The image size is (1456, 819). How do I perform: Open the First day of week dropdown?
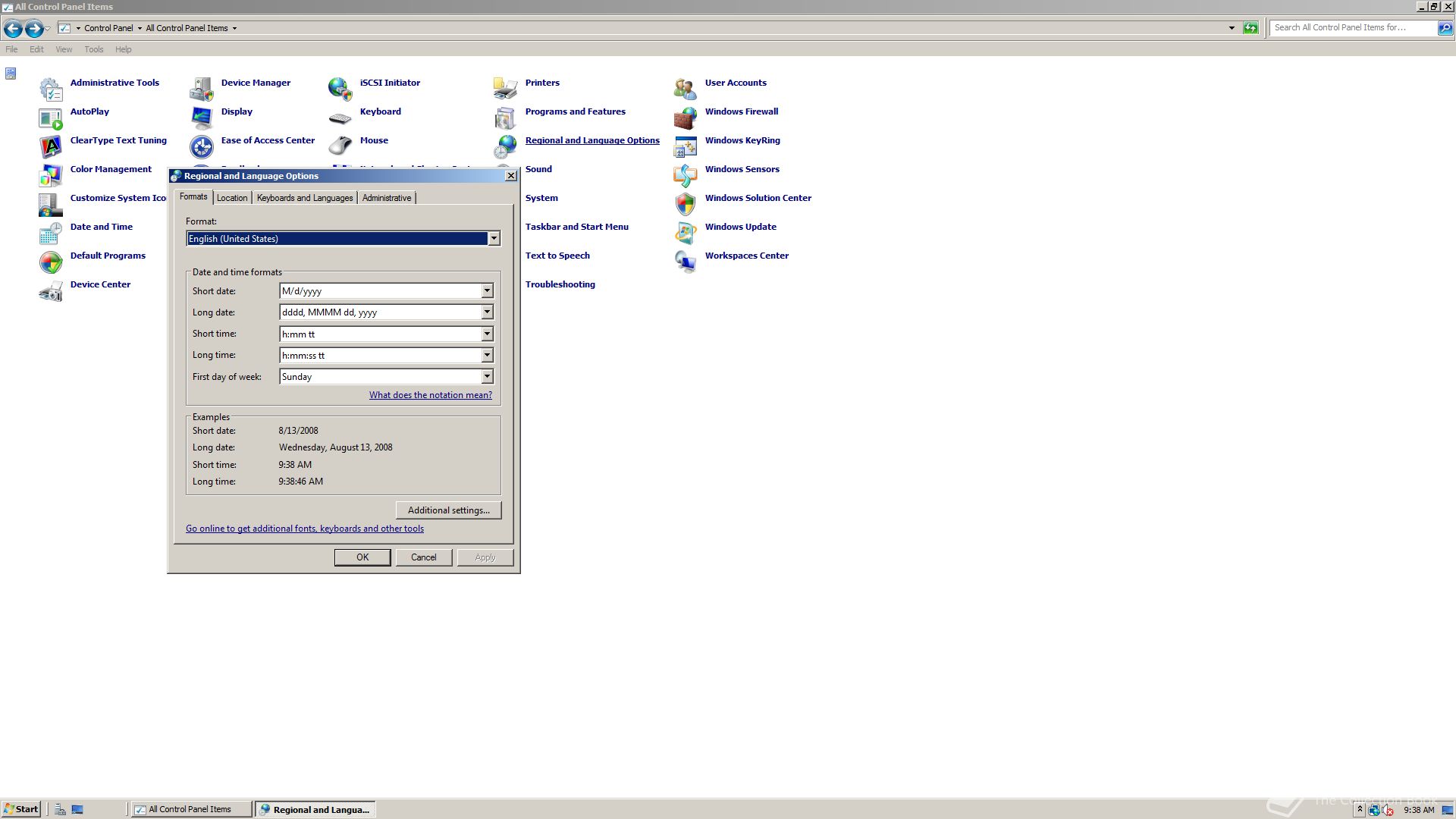(x=487, y=377)
